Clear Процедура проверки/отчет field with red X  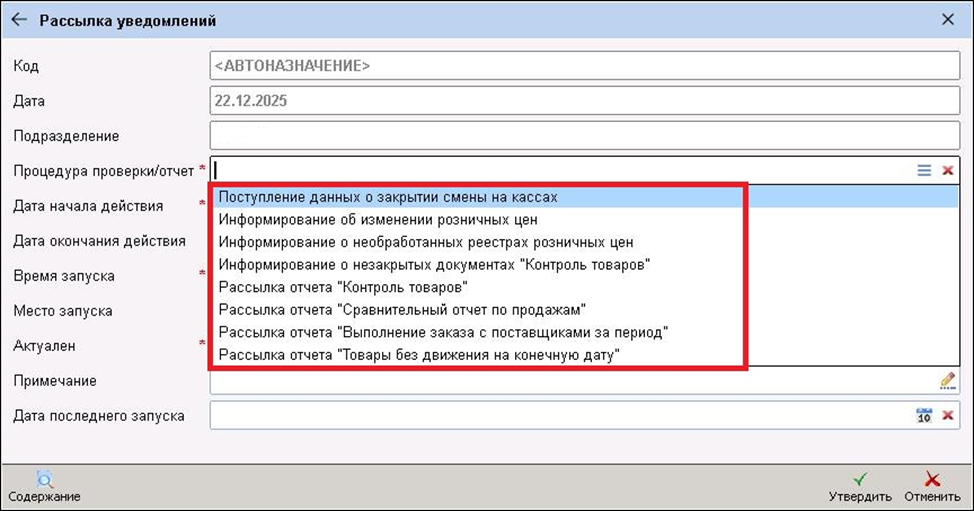pos(947,171)
